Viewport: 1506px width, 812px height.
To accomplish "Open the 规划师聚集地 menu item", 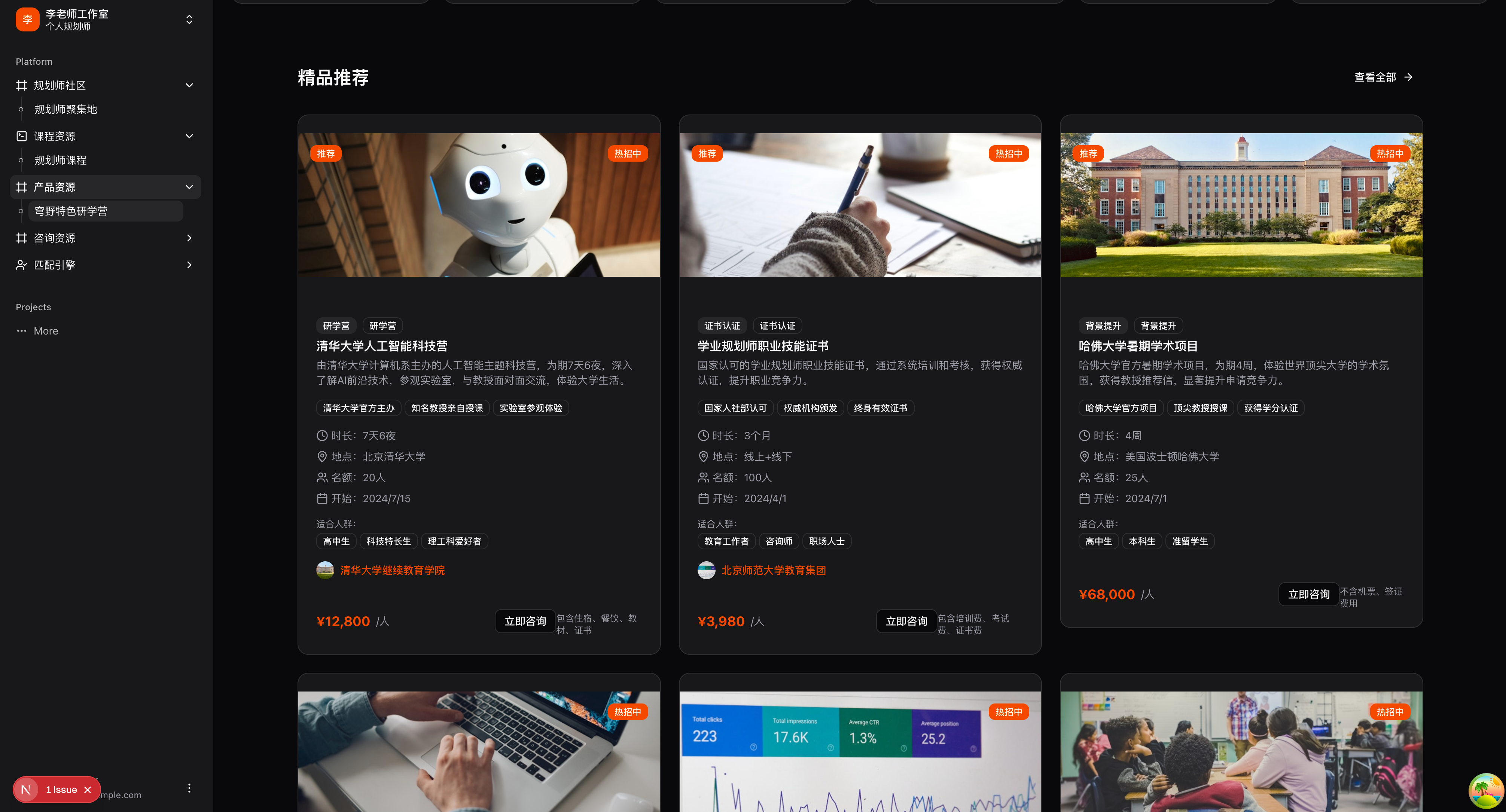I will pos(65,109).
